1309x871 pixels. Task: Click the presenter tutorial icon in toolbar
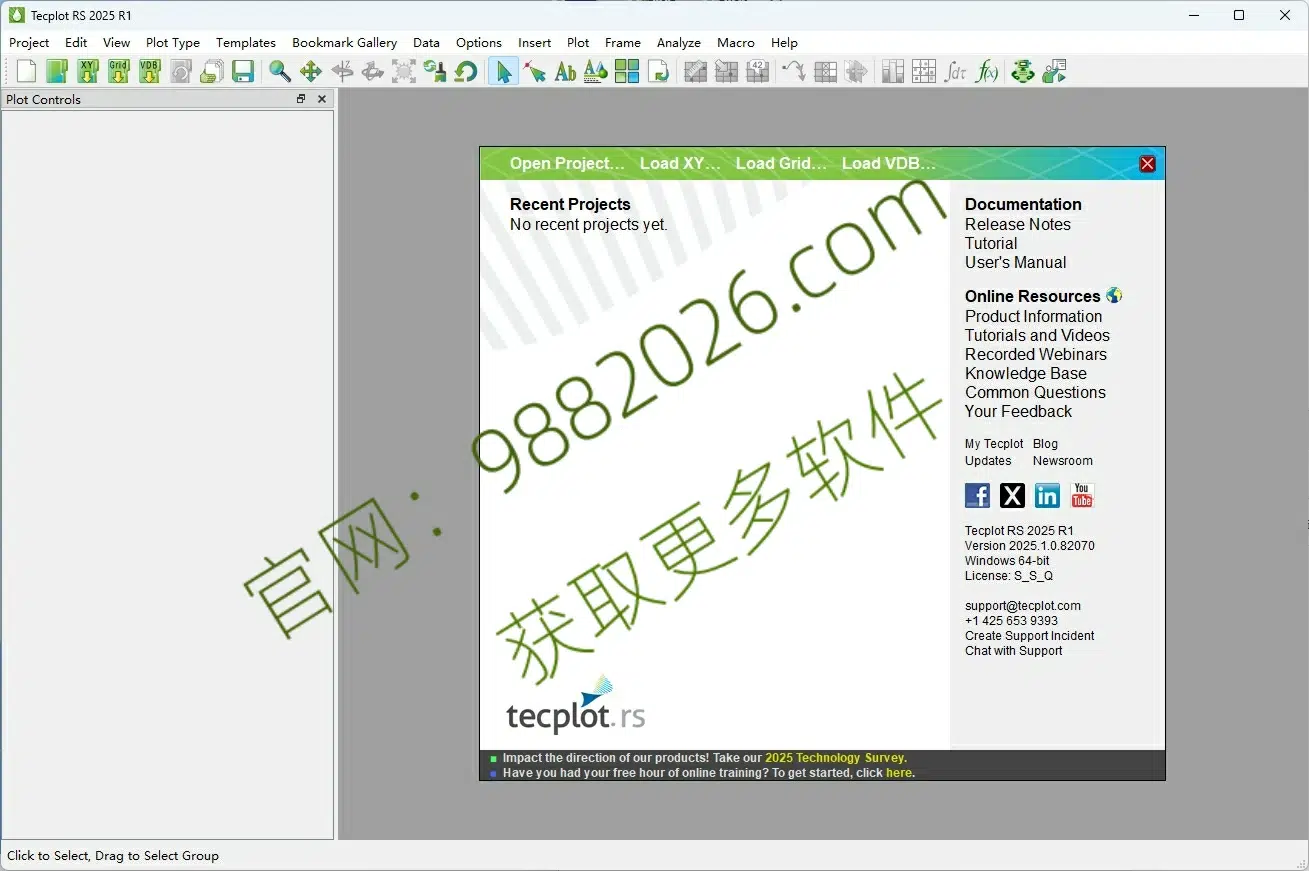click(x=1054, y=71)
